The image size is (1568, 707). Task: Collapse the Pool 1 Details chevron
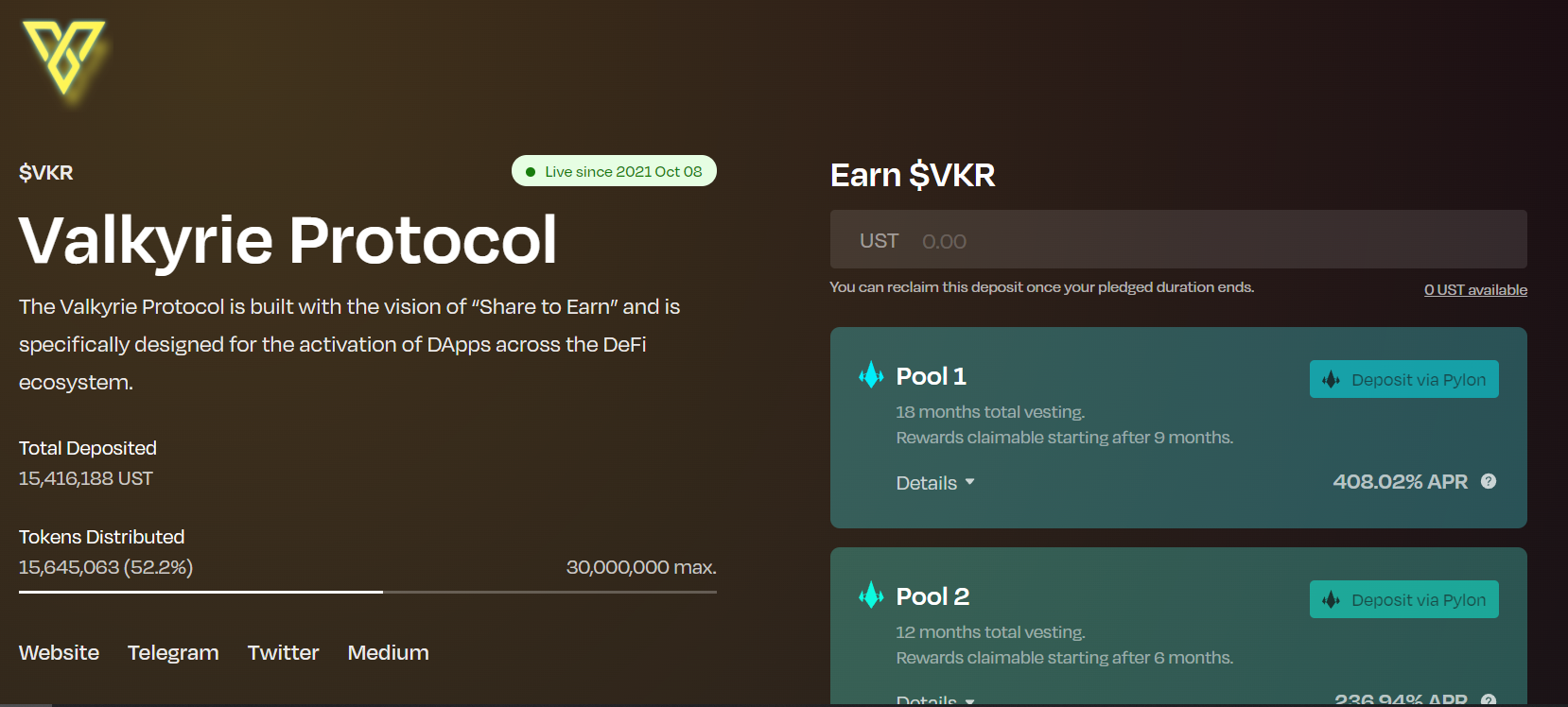pos(970,483)
